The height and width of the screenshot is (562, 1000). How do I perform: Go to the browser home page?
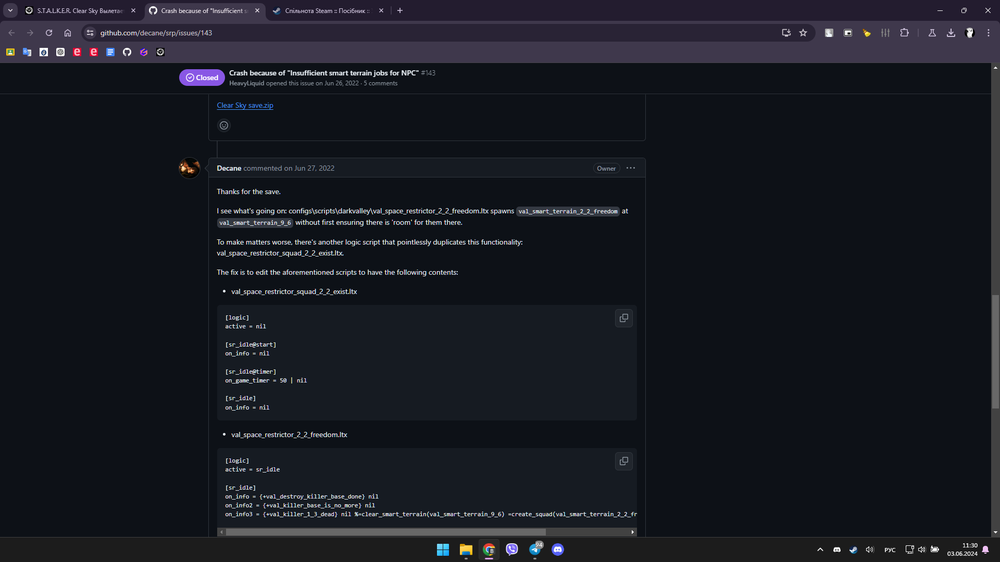68,33
